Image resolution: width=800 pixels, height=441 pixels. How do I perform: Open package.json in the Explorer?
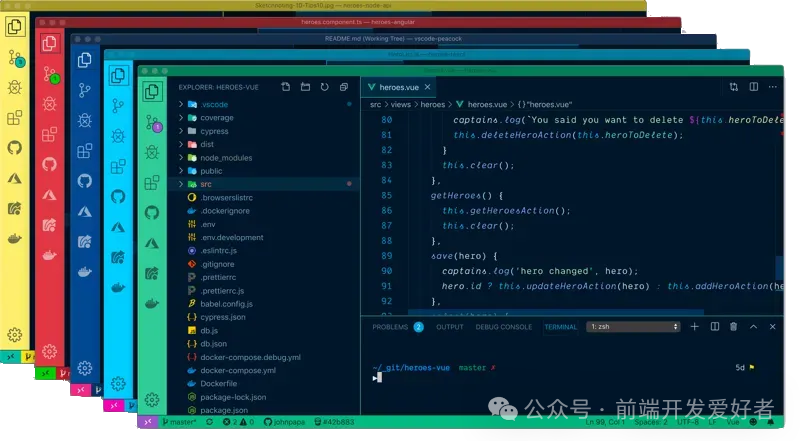tap(224, 410)
